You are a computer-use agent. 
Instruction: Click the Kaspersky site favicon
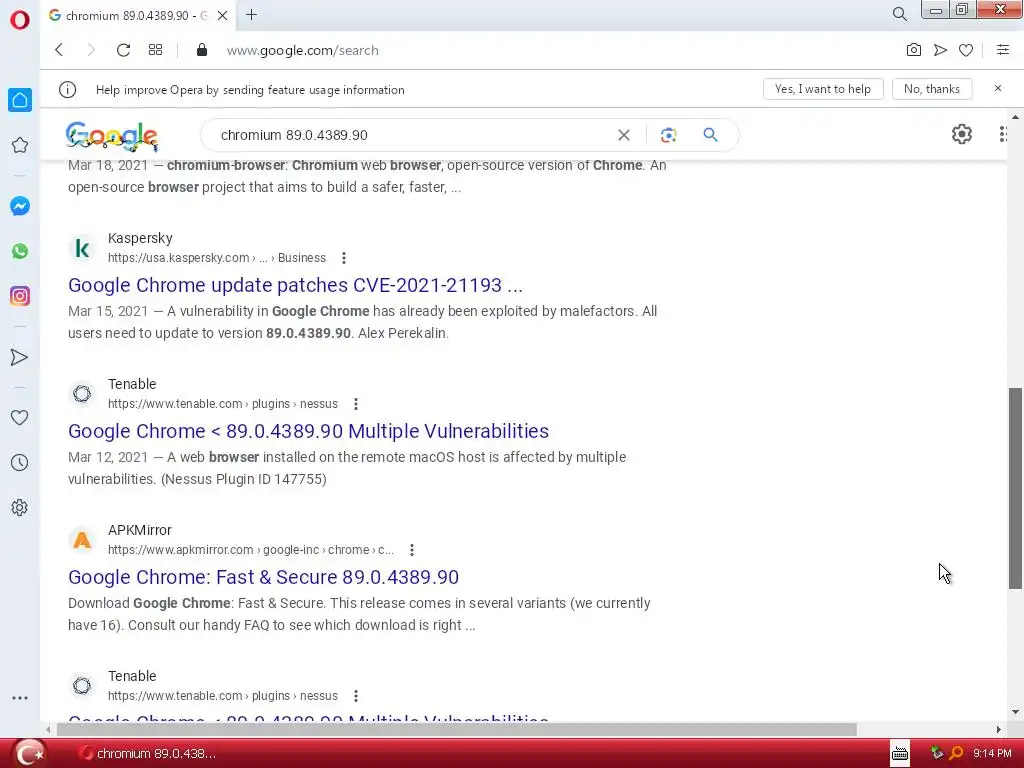[x=82, y=248]
